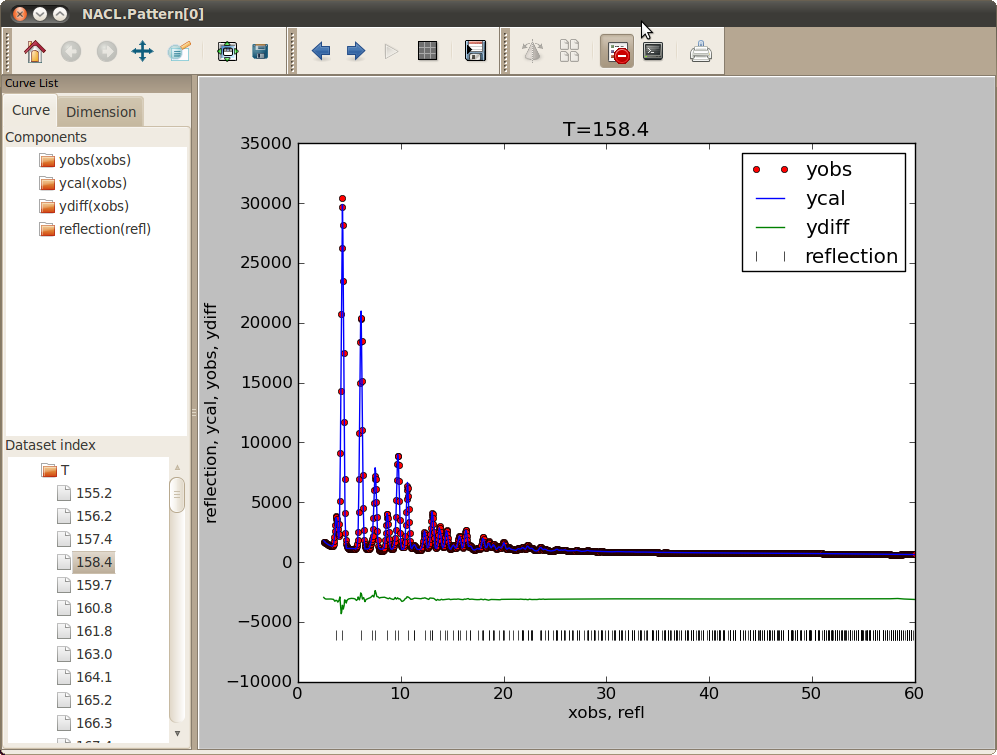
Task: Switch to the Dimension tab
Action: click(101, 112)
